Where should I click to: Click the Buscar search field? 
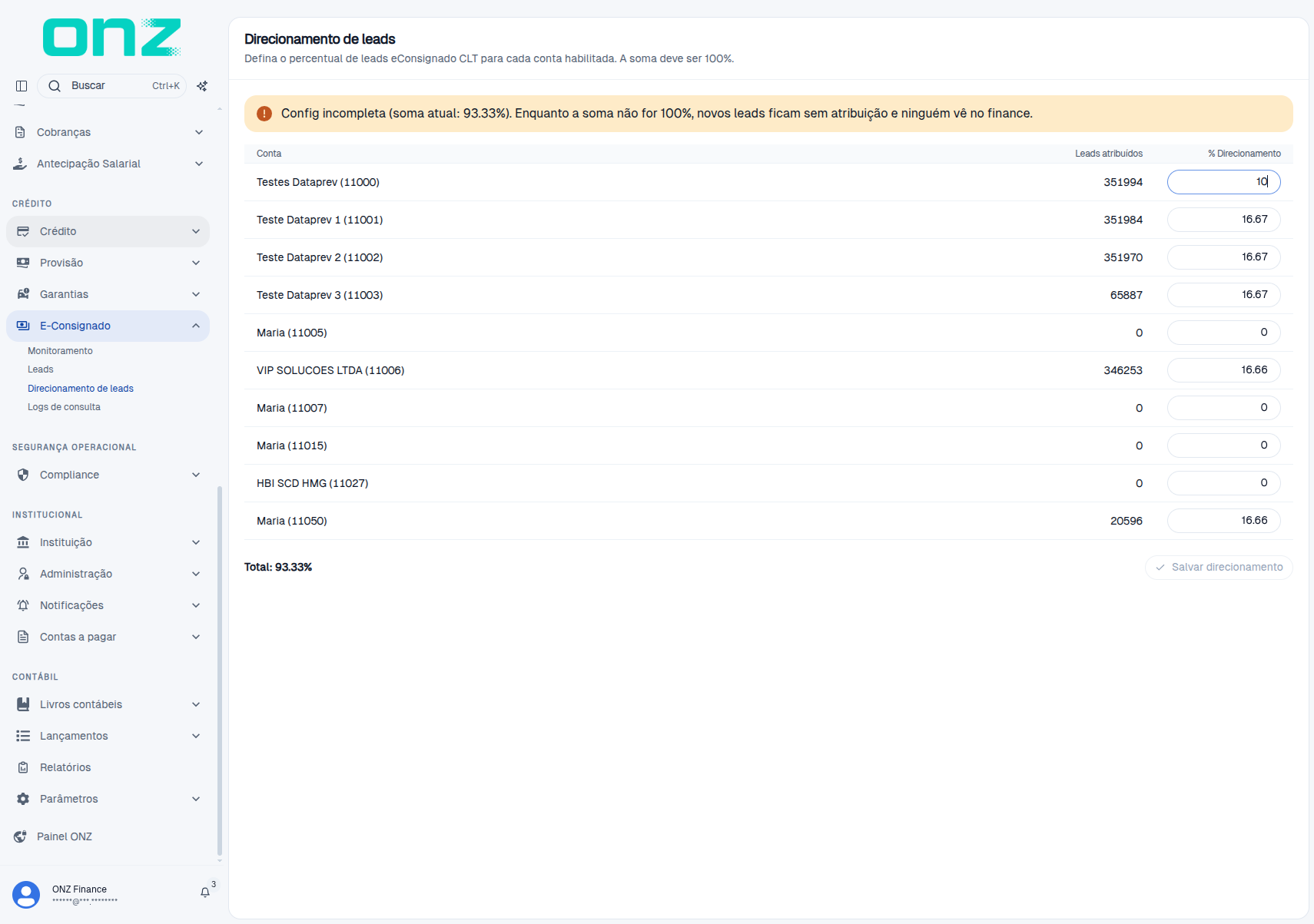(x=112, y=86)
